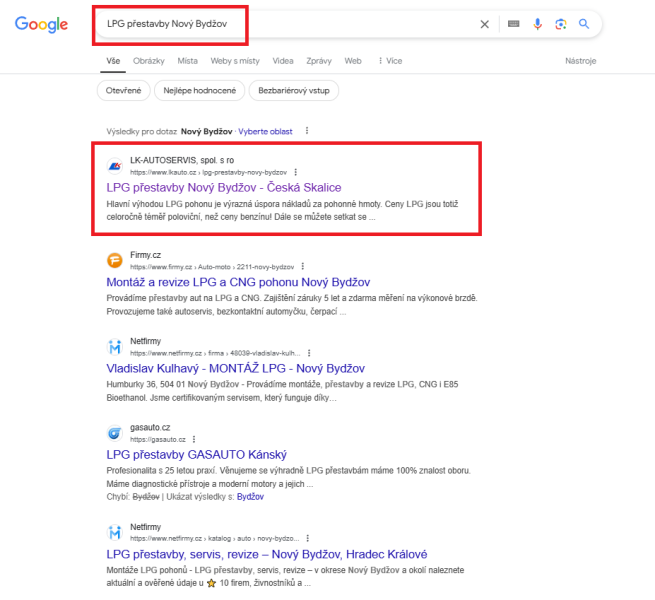The width and height of the screenshot is (655, 600).
Task: Open Google Lens image search icon
Action: (x=561, y=24)
